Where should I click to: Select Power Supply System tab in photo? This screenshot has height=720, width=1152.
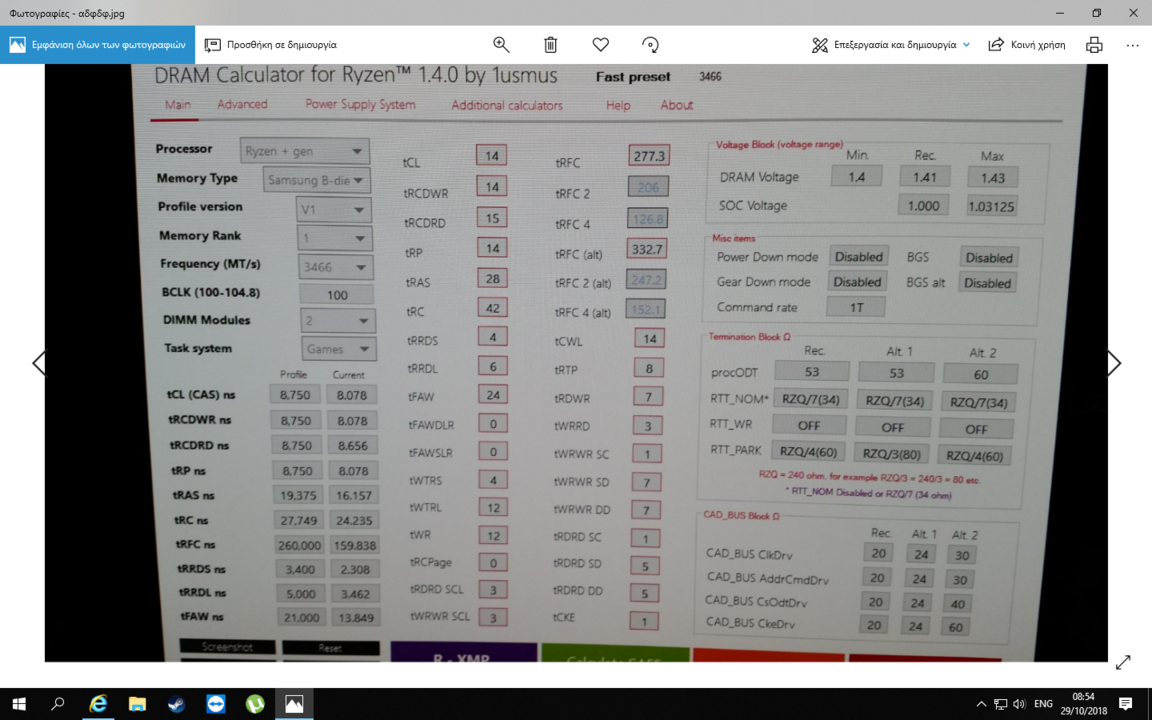[x=360, y=104]
